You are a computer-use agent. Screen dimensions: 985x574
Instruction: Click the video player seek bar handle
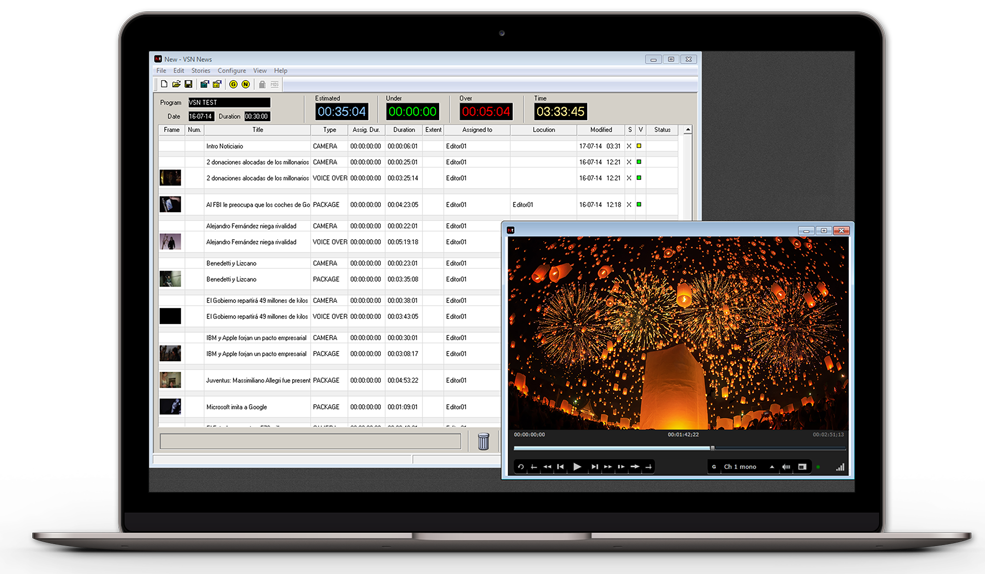(712, 448)
